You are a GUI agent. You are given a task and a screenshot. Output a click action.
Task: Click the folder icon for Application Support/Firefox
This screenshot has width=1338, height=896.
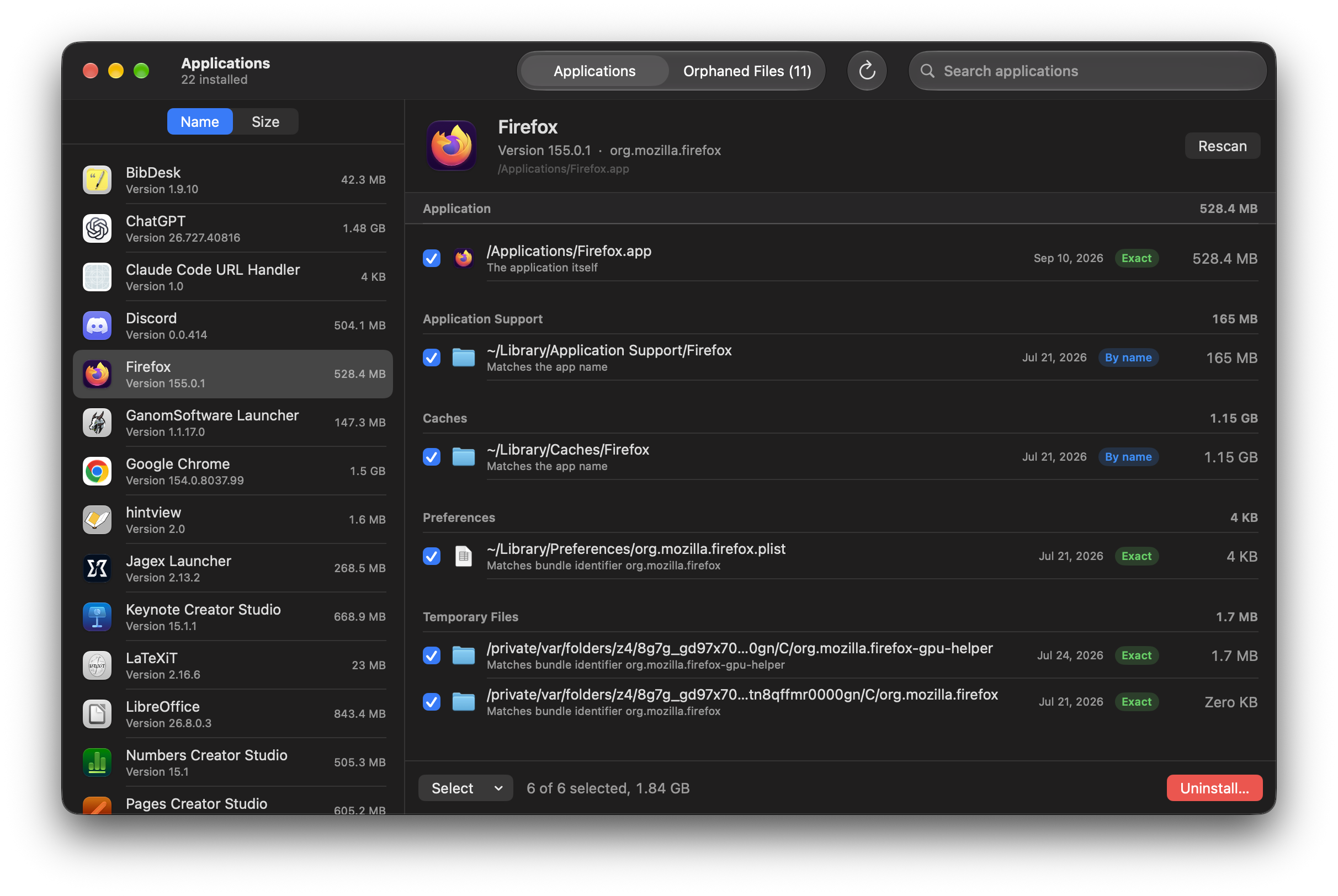[x=464, y=358]
